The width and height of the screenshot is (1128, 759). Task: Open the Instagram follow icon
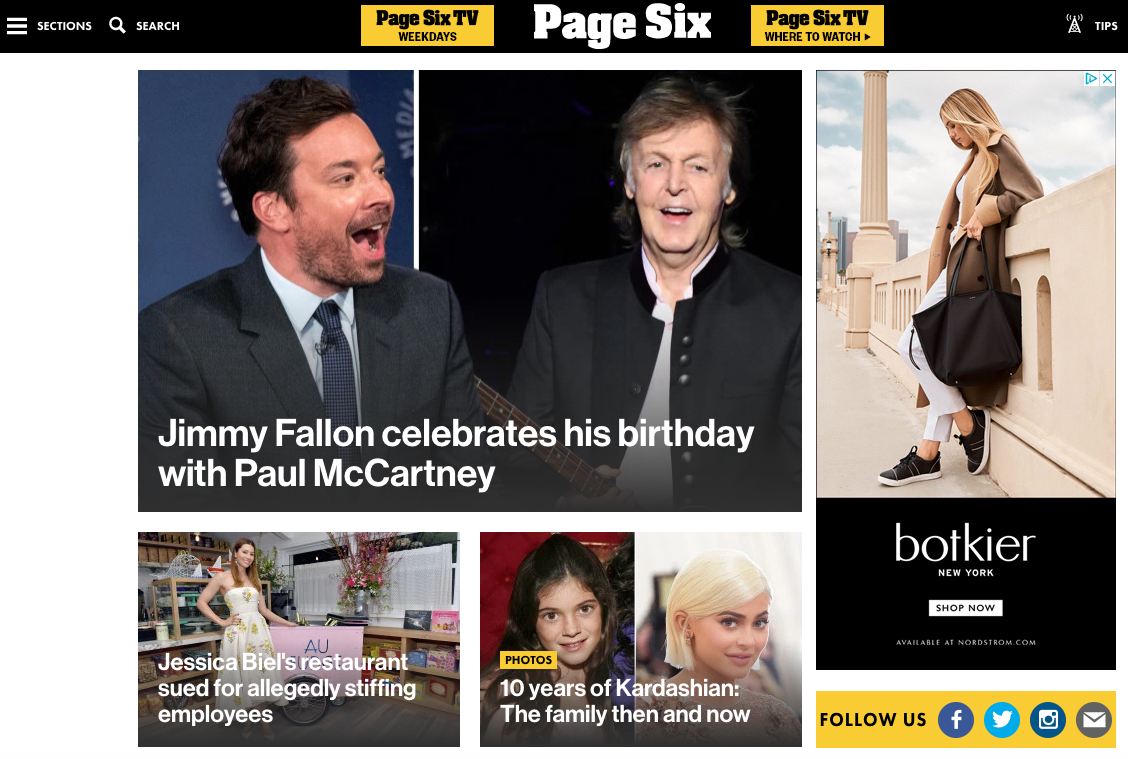1048,719
